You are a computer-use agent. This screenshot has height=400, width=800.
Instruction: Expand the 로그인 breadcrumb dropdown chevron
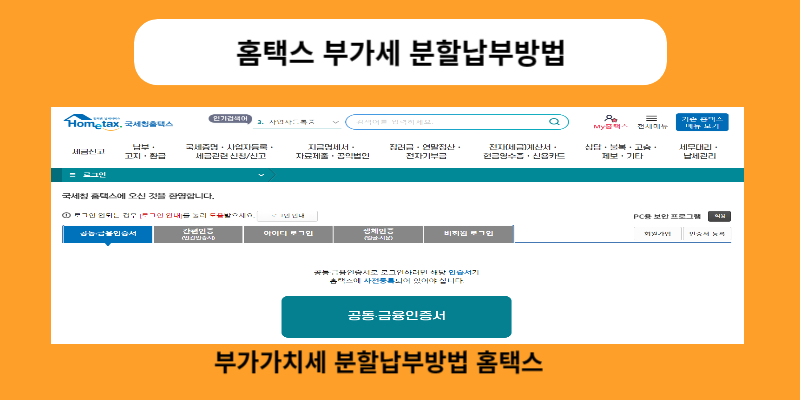[x=261, y=175]
